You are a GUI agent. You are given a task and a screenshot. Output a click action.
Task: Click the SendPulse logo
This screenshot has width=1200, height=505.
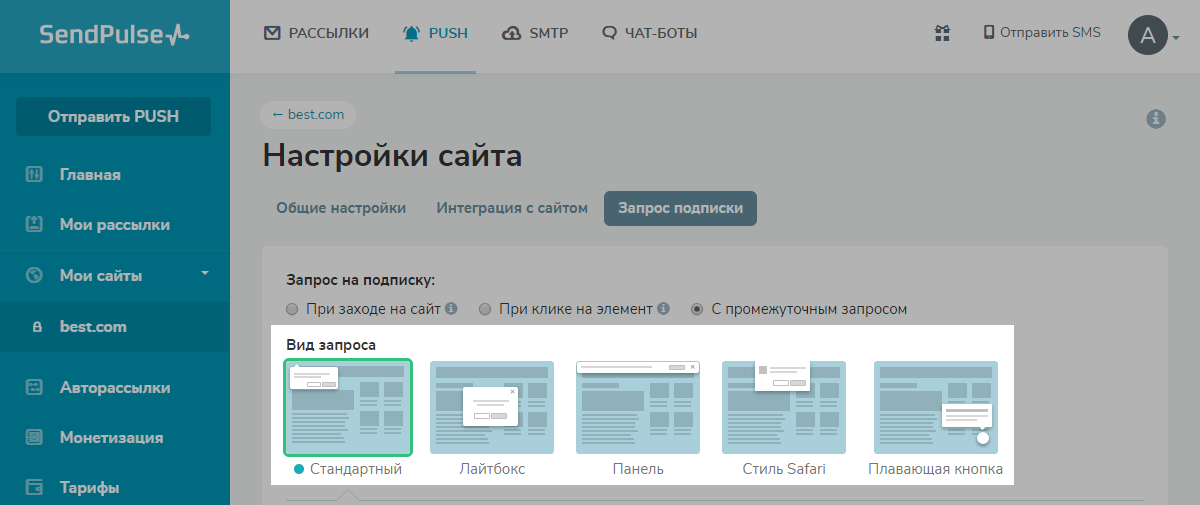pyautogui.click(x=114, y=35)
